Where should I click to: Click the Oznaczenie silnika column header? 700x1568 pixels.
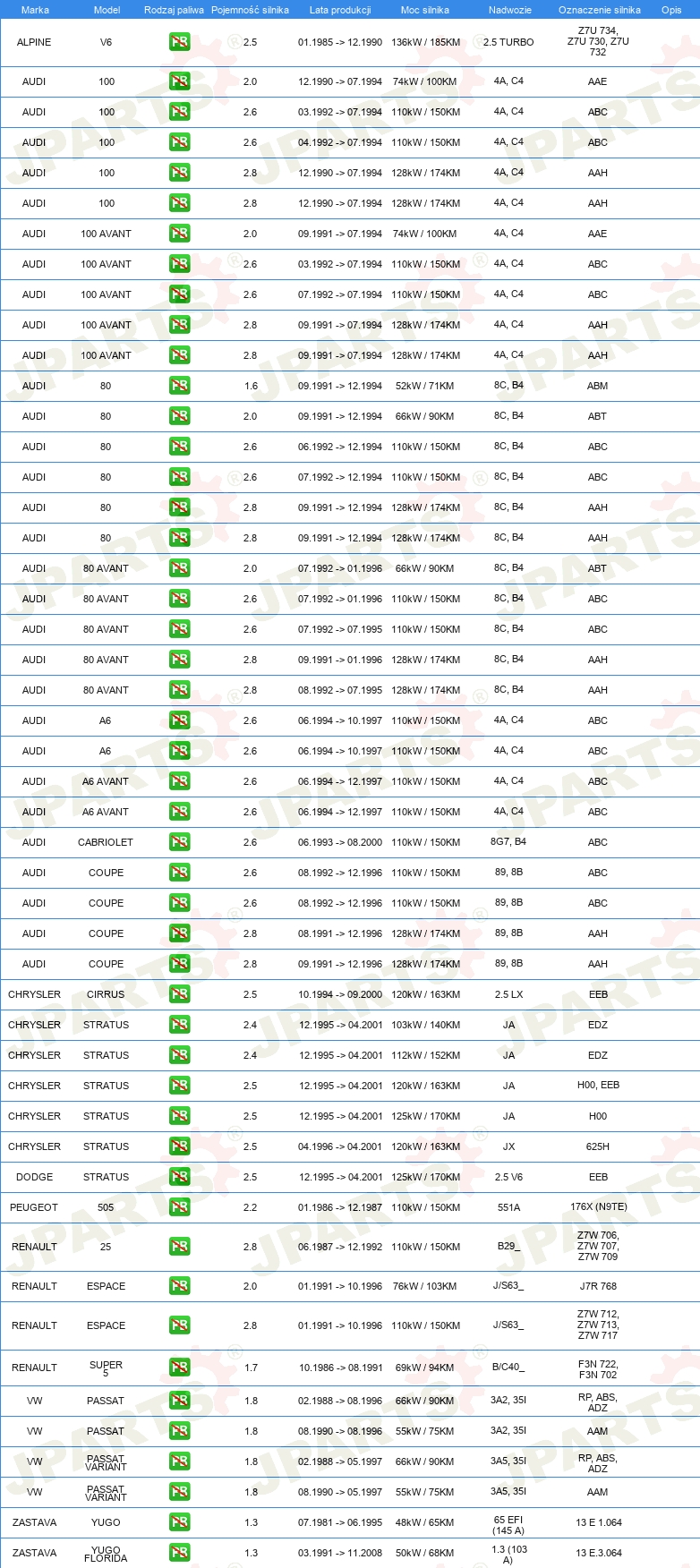point(599,10)
